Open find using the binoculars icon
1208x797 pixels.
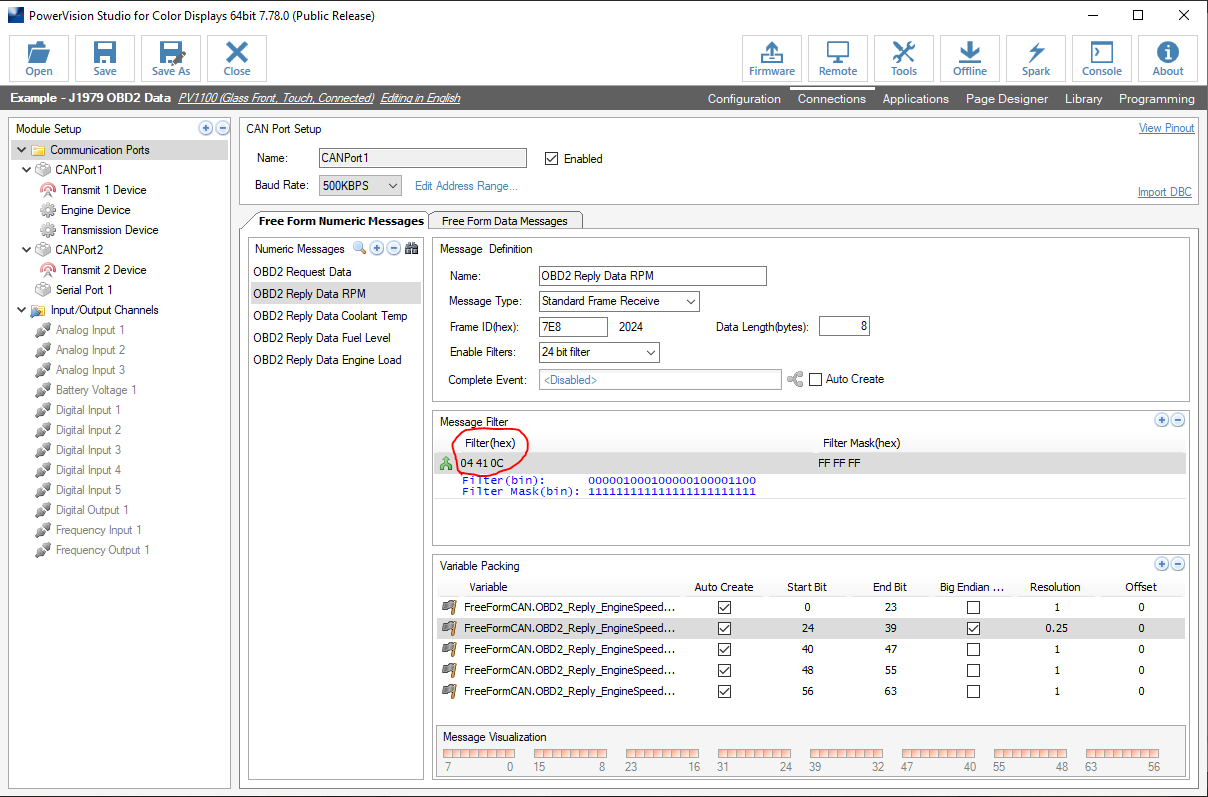411,248
